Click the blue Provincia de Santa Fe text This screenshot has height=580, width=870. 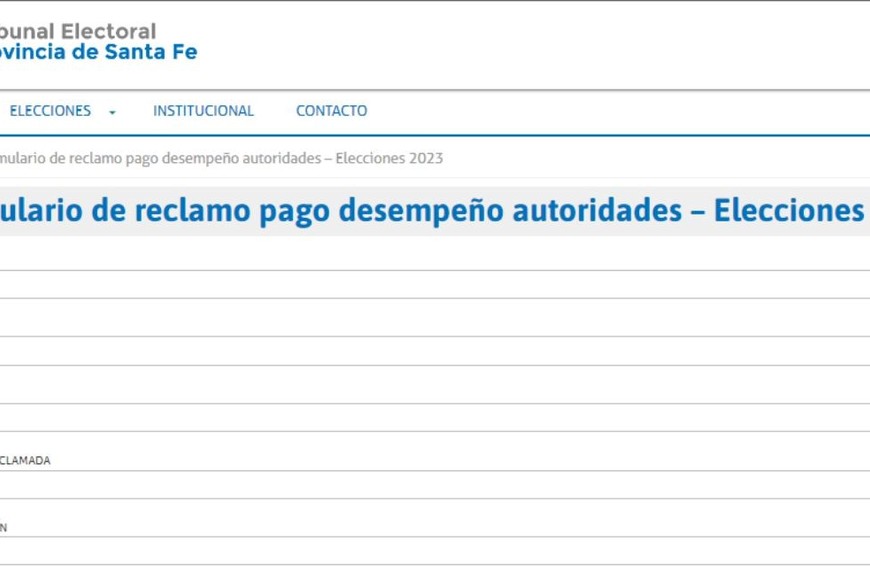point(98,52)
